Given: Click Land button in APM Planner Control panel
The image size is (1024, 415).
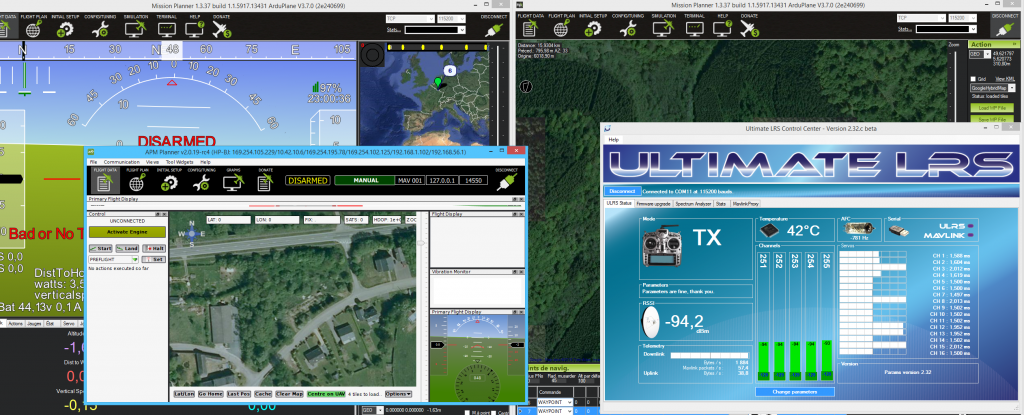Looking at the screenshot, I should (127, 248).
